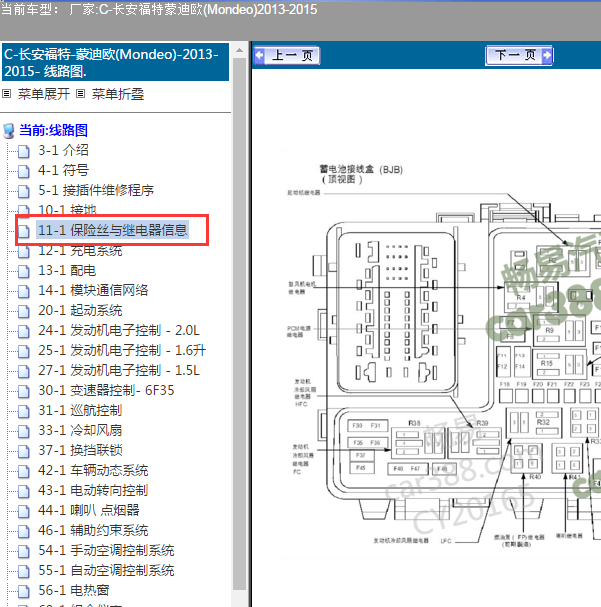601x607 pixels.
Task: Click the page icon beside 44-1 喇叭 点烟器
Action: [x=24, y=511]
